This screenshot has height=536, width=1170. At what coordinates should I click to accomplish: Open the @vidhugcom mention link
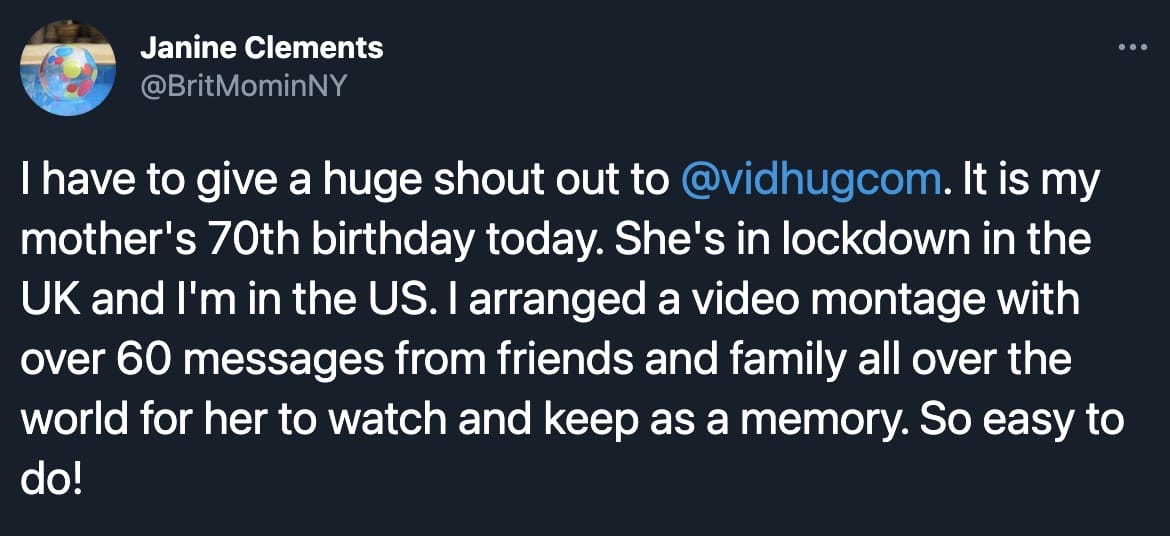click(810, 180)
